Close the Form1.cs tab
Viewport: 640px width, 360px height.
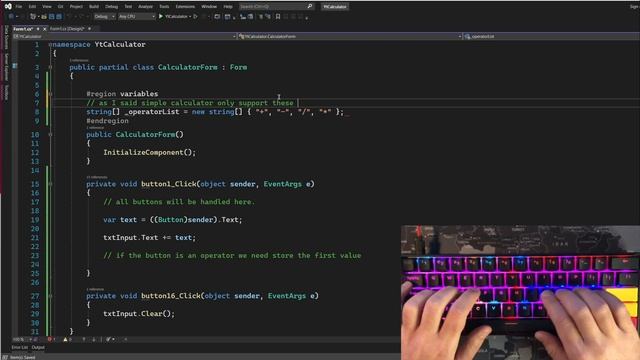pos(44,29)
